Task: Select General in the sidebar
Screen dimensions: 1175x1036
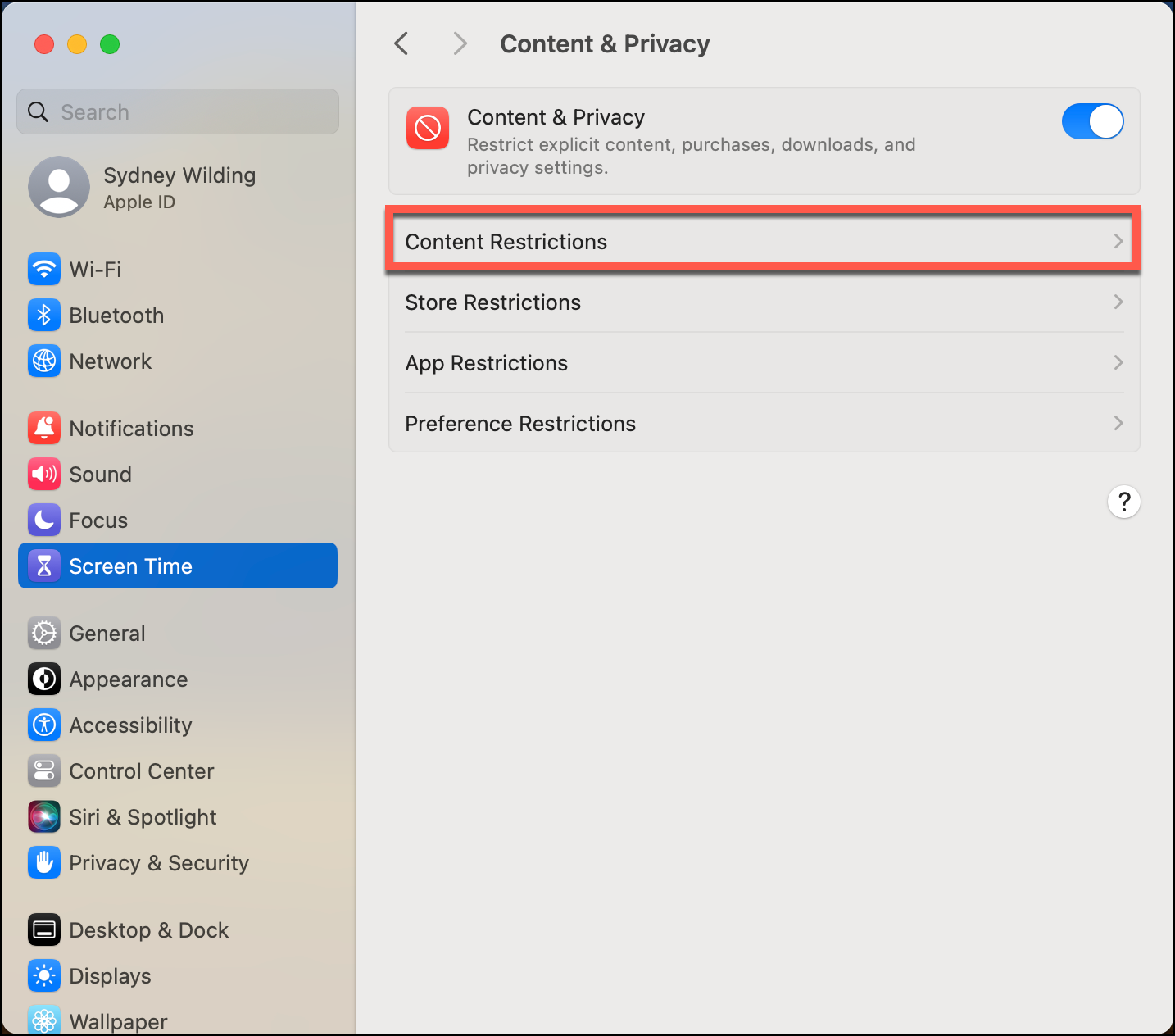Action: [x=107, y=634]
